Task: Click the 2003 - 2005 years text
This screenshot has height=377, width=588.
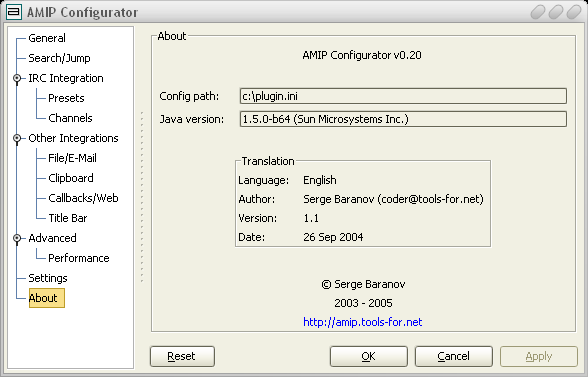Action: (x=363, y=303)
